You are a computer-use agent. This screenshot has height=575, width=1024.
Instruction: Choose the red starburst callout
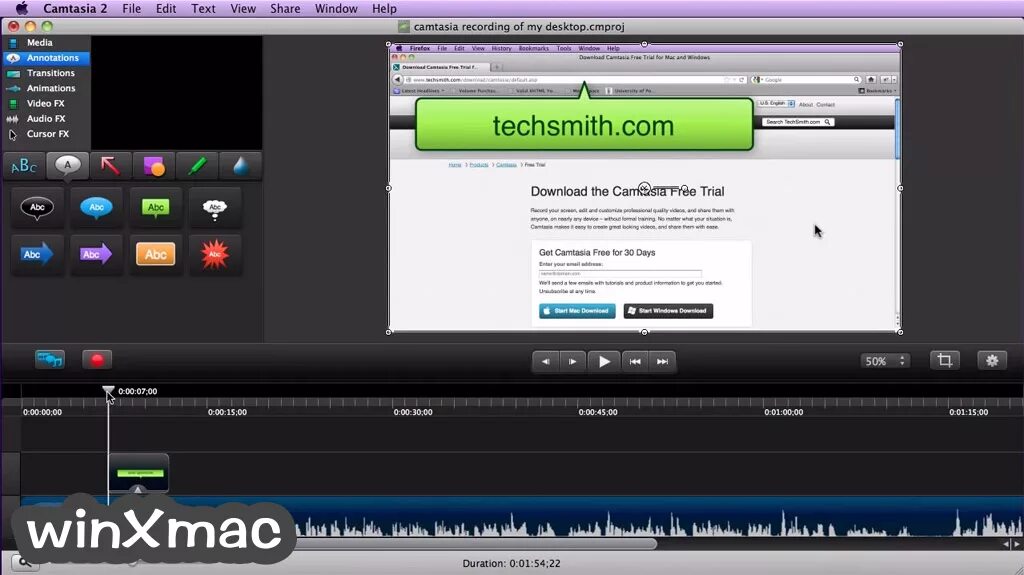215,254
